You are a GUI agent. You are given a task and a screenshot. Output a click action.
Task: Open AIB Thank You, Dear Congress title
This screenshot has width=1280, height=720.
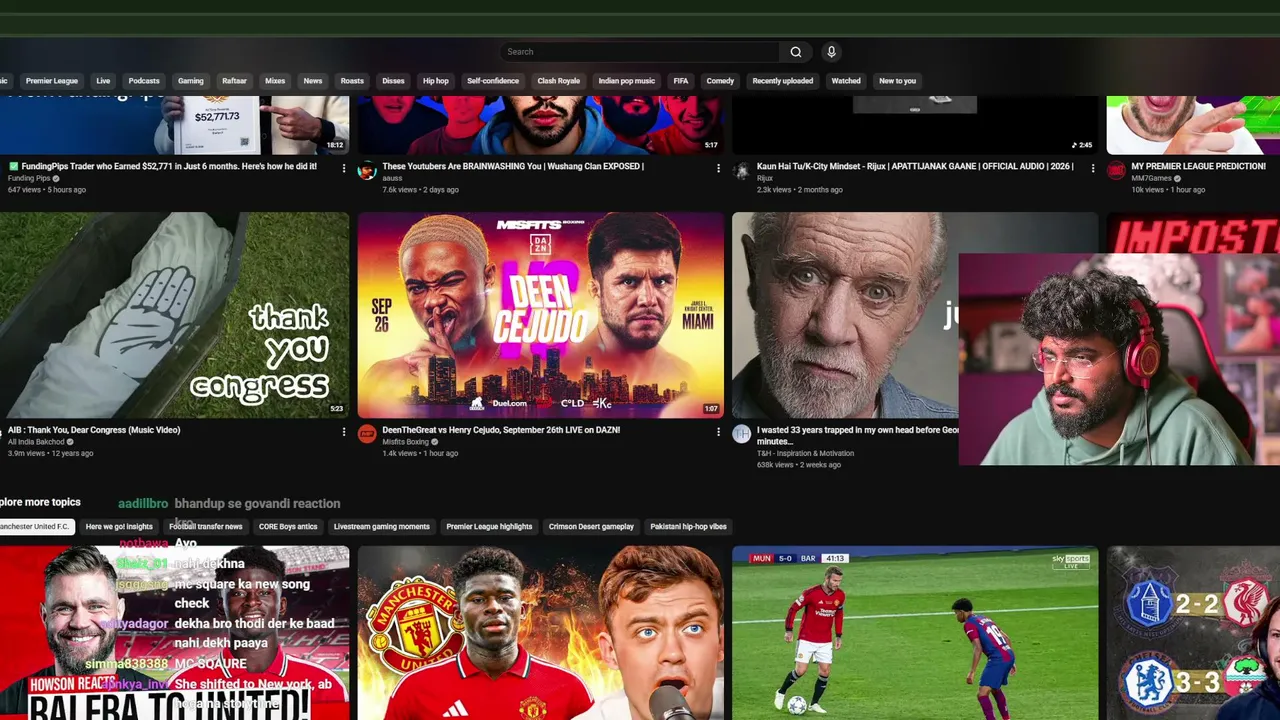[x=94, y=430]
